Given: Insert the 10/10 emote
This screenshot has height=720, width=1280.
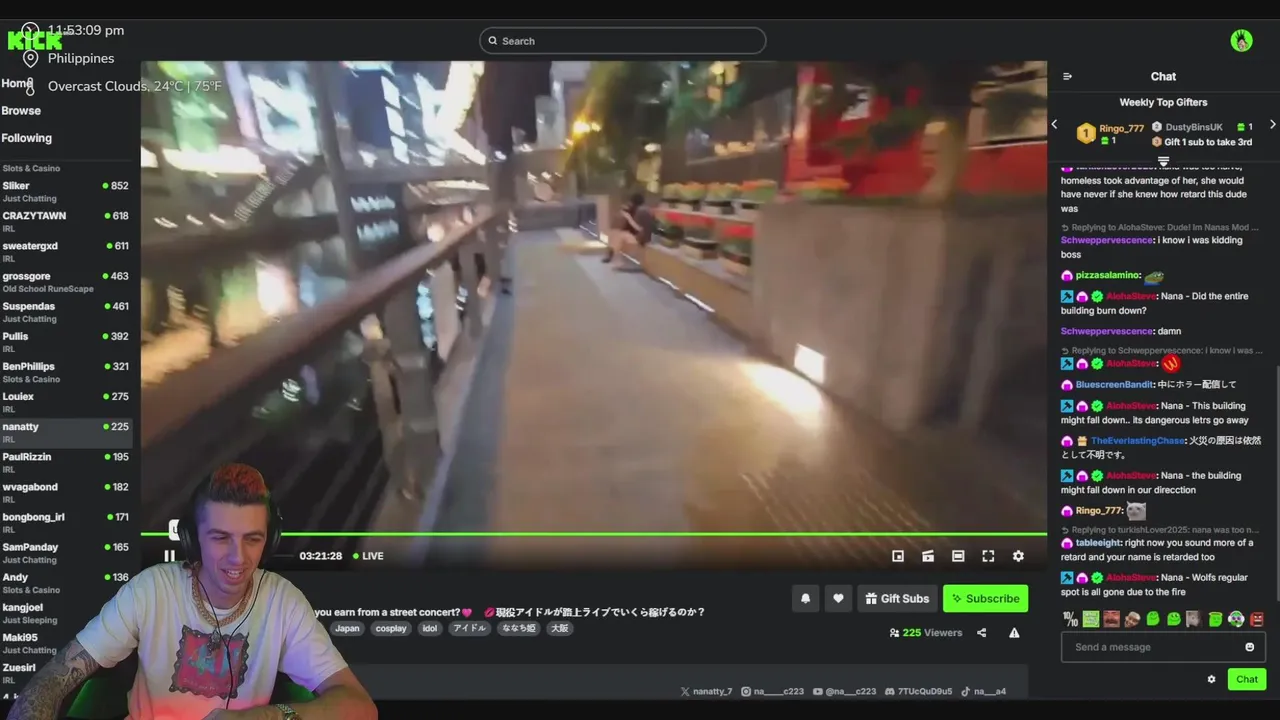Looking at the screenshot, I should (1070, 619).
